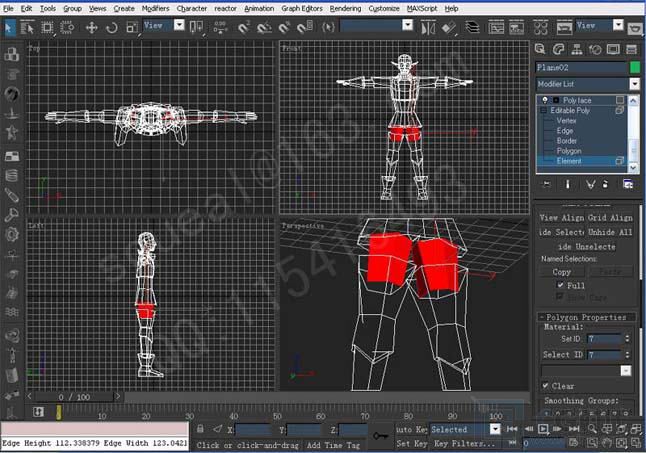This screenshot has width=646, height=453.
Task: Click the Unhide All button
Action: click(x=610, y=232)
